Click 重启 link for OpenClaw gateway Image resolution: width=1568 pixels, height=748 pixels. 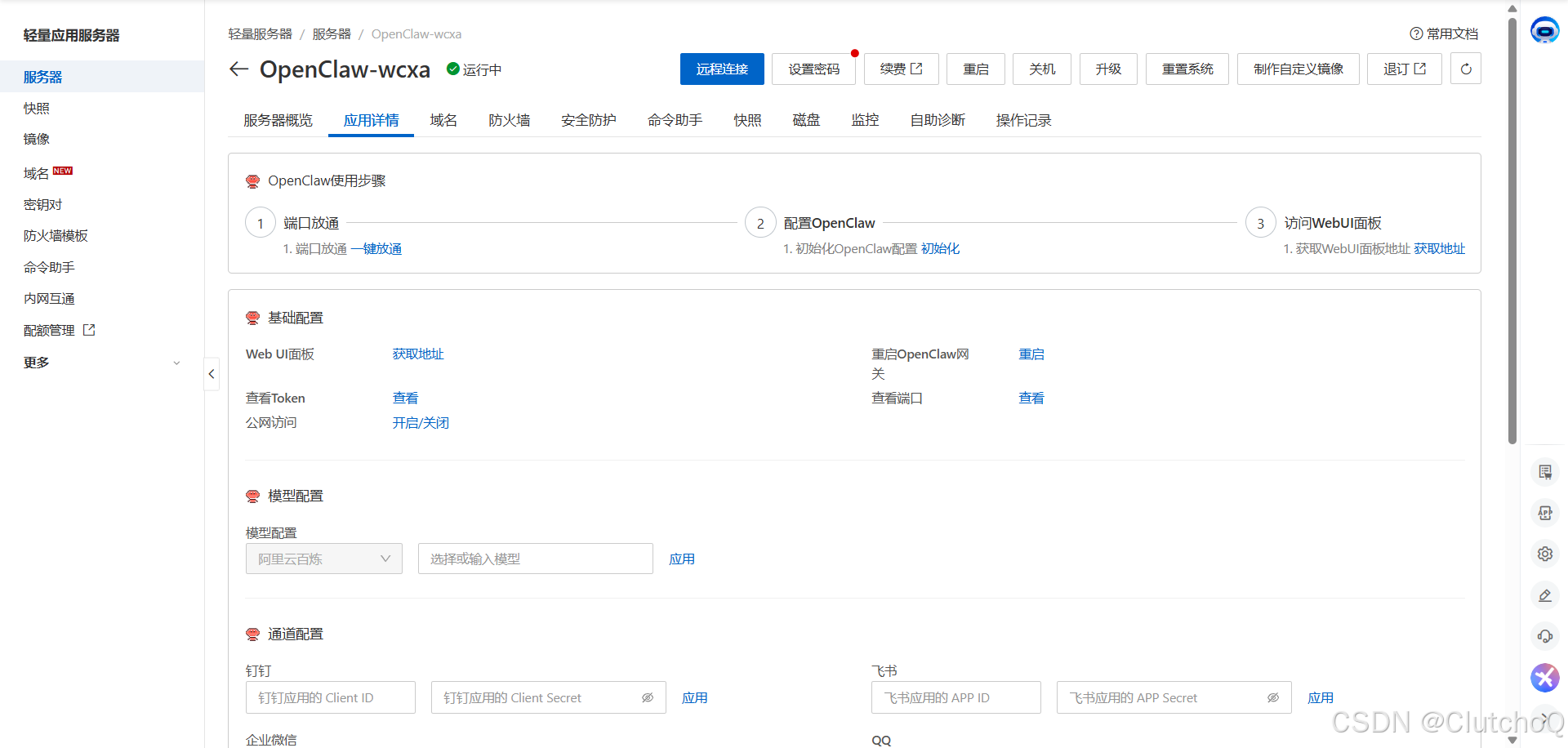[x=1031, y=354]
